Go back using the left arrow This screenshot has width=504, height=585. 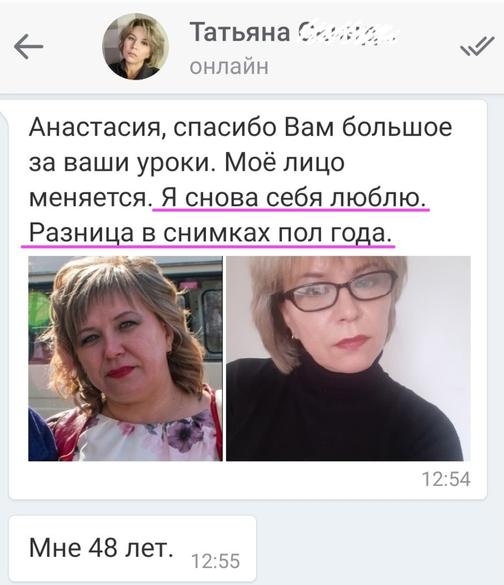pyautogui.click(x=29, y=46)
